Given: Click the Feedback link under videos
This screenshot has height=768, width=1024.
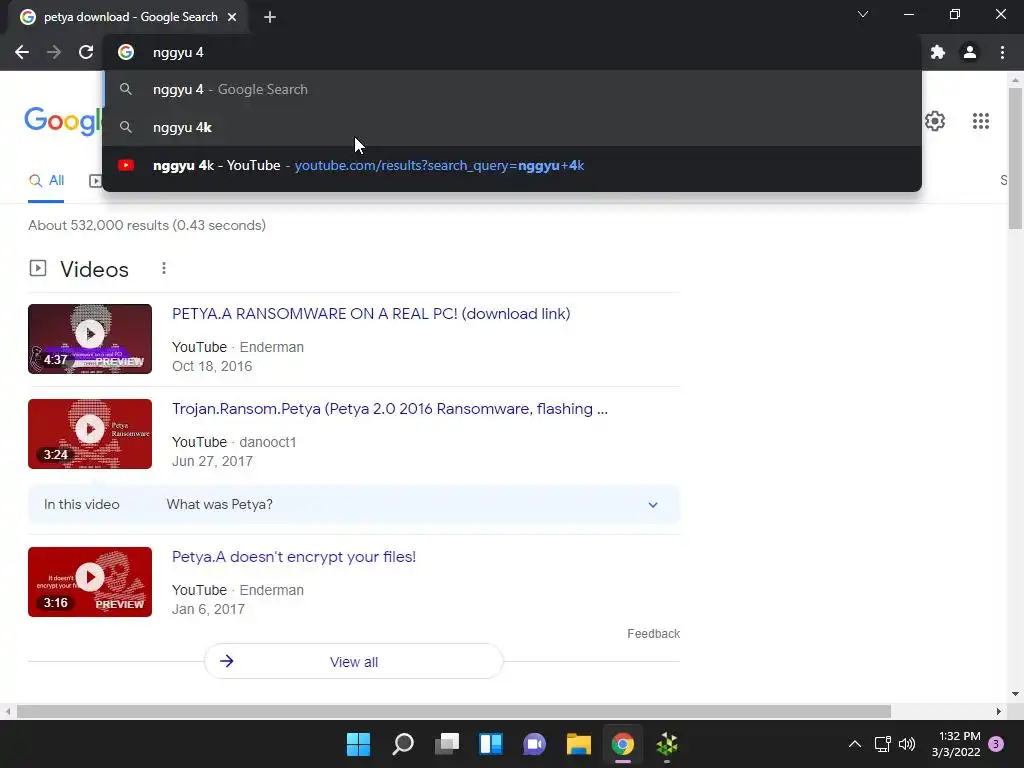Looking at the screenshot, I should pos(653,633).
